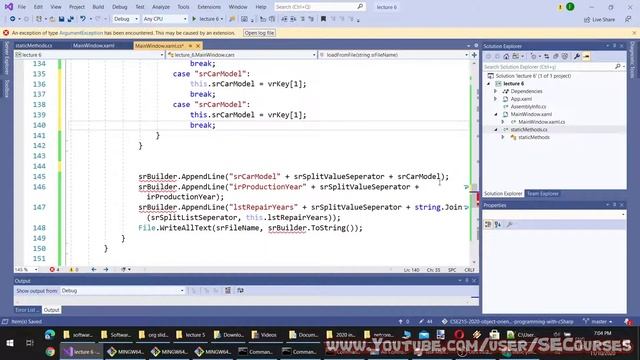Viewport: 640px width, 360px height.
Task: Click the Open log file button
Action: (260, 33)
